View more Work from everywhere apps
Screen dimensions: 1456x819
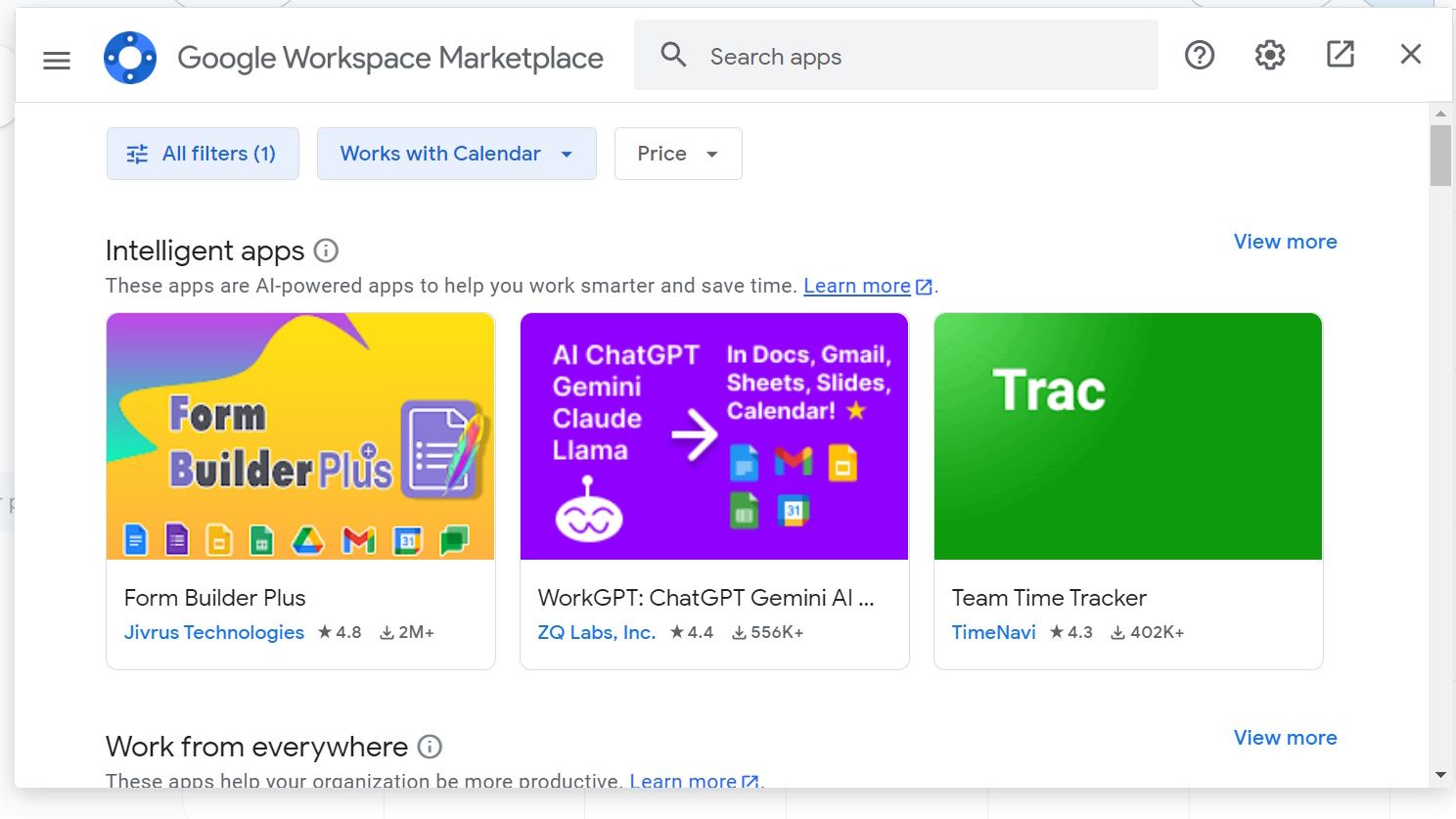pyautogui.click(x=1285, y=738)
